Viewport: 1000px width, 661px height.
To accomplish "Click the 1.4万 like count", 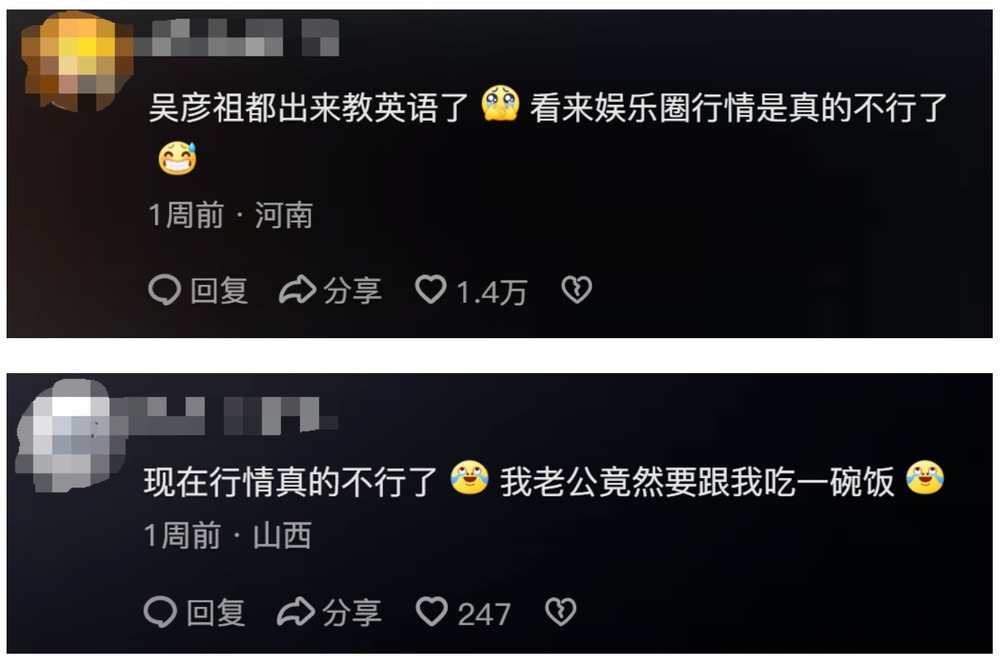I will pos(492,292).
